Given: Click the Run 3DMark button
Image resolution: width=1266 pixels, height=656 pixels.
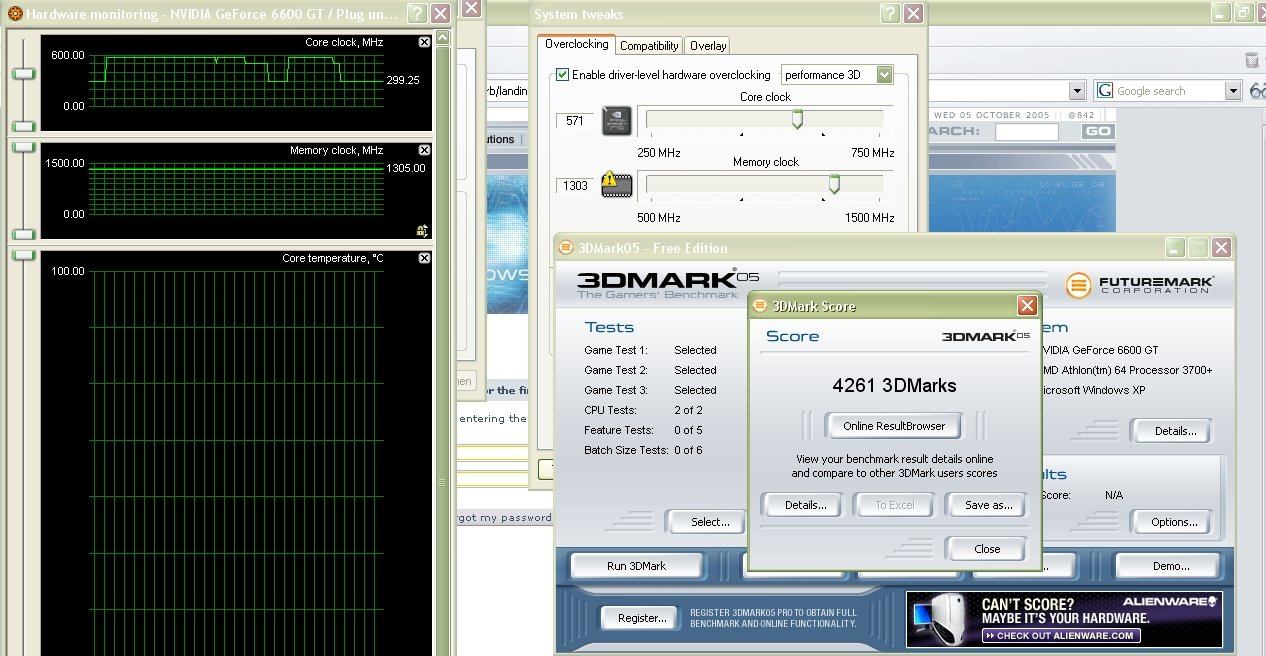Looking at the screenshot, I should (x=636, y=566).
